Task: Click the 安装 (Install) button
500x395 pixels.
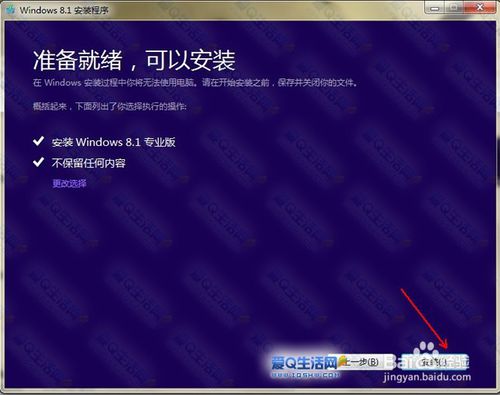Action: pyautogui.click(x=434, y=362)
